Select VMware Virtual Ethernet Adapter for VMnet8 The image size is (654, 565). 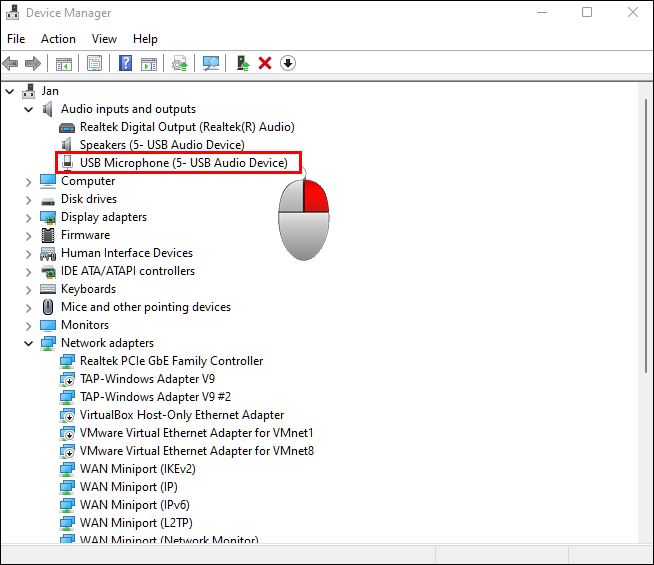(197, 451)
